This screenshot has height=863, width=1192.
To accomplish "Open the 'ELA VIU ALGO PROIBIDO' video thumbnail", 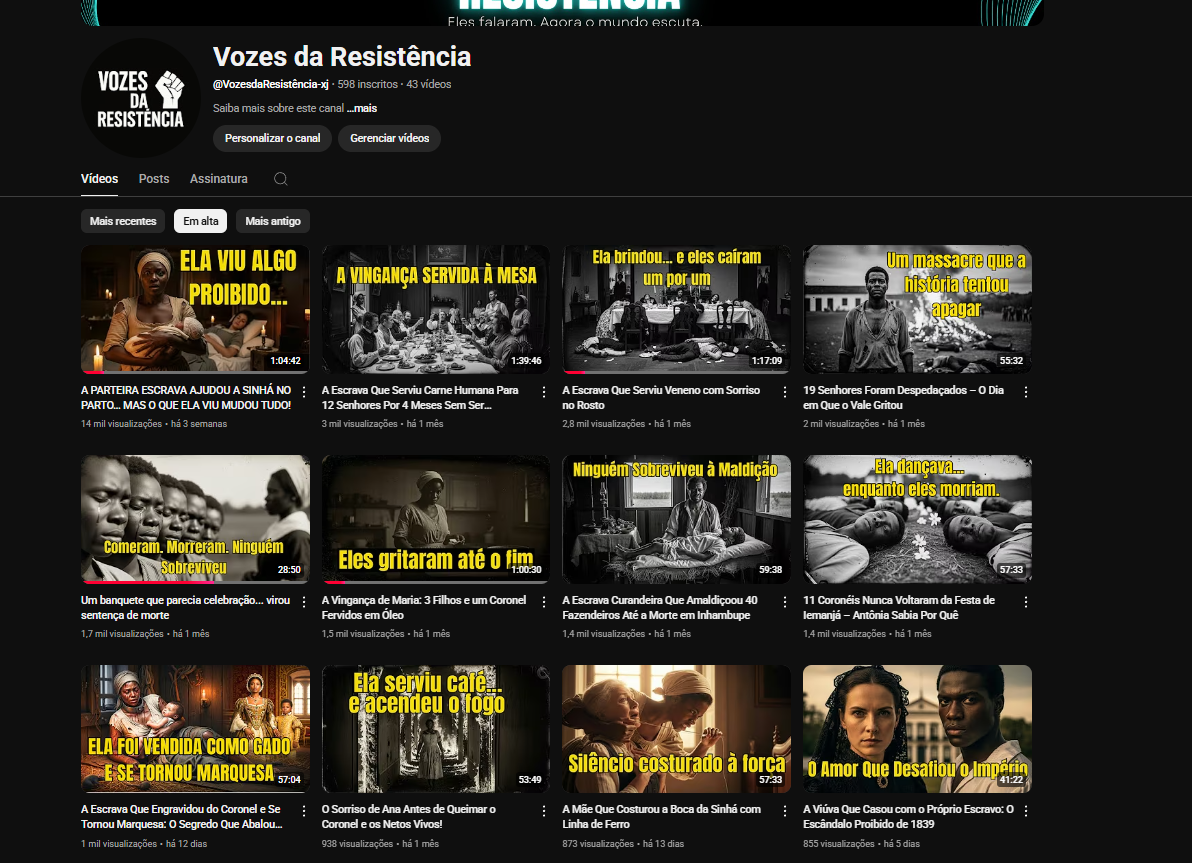I will (195, 309).
